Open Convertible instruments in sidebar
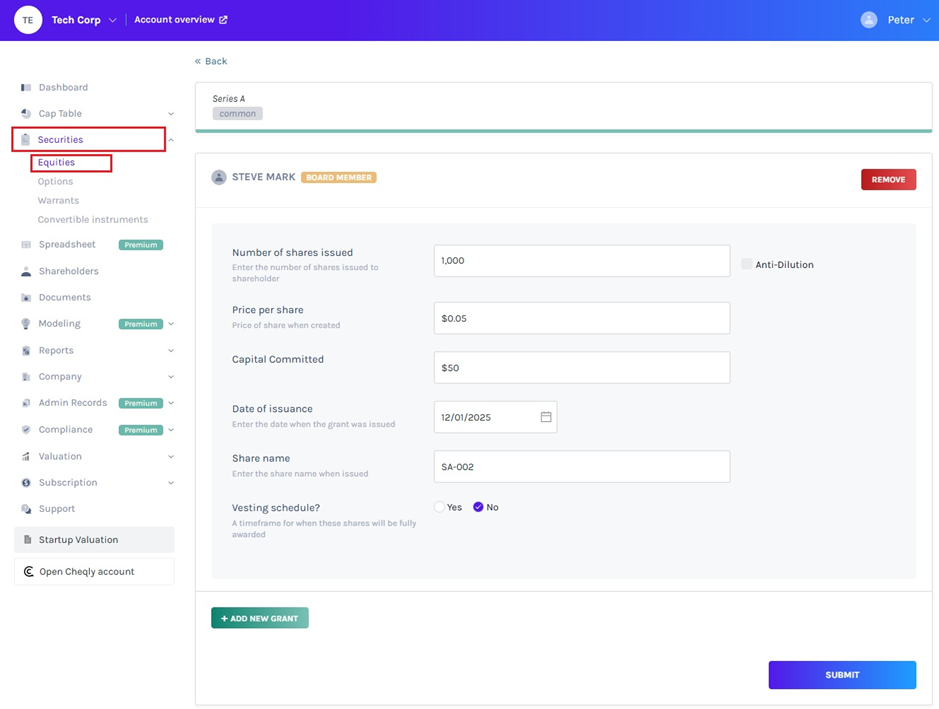The width and height of the screenshot is (939, 709). [92, 220]
